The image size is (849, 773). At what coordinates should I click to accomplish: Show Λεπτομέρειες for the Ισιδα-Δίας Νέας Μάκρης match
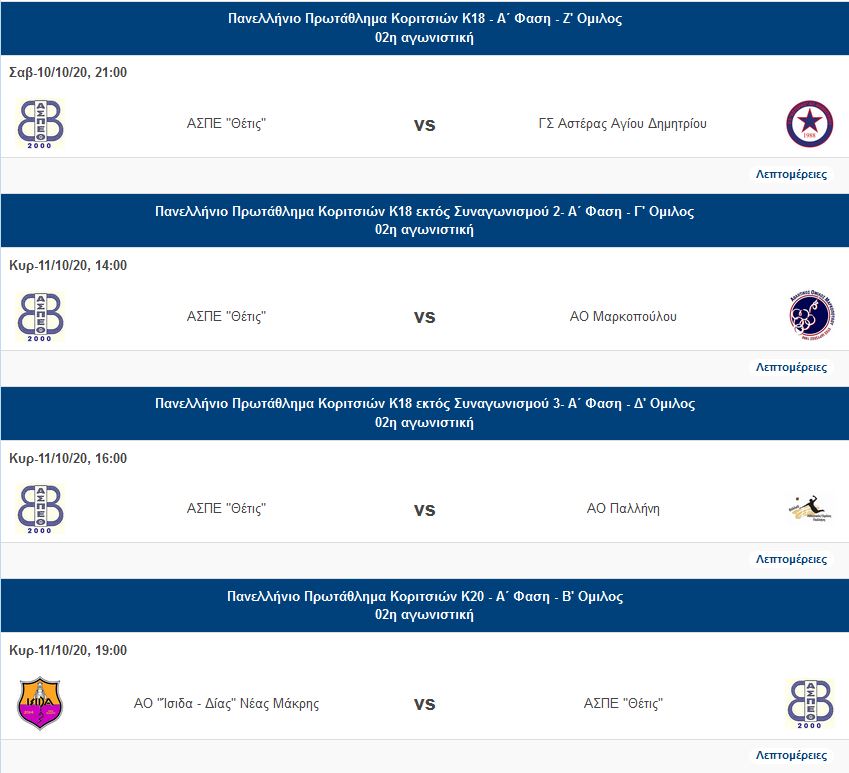pyautogui.click(x=791, y=754)
